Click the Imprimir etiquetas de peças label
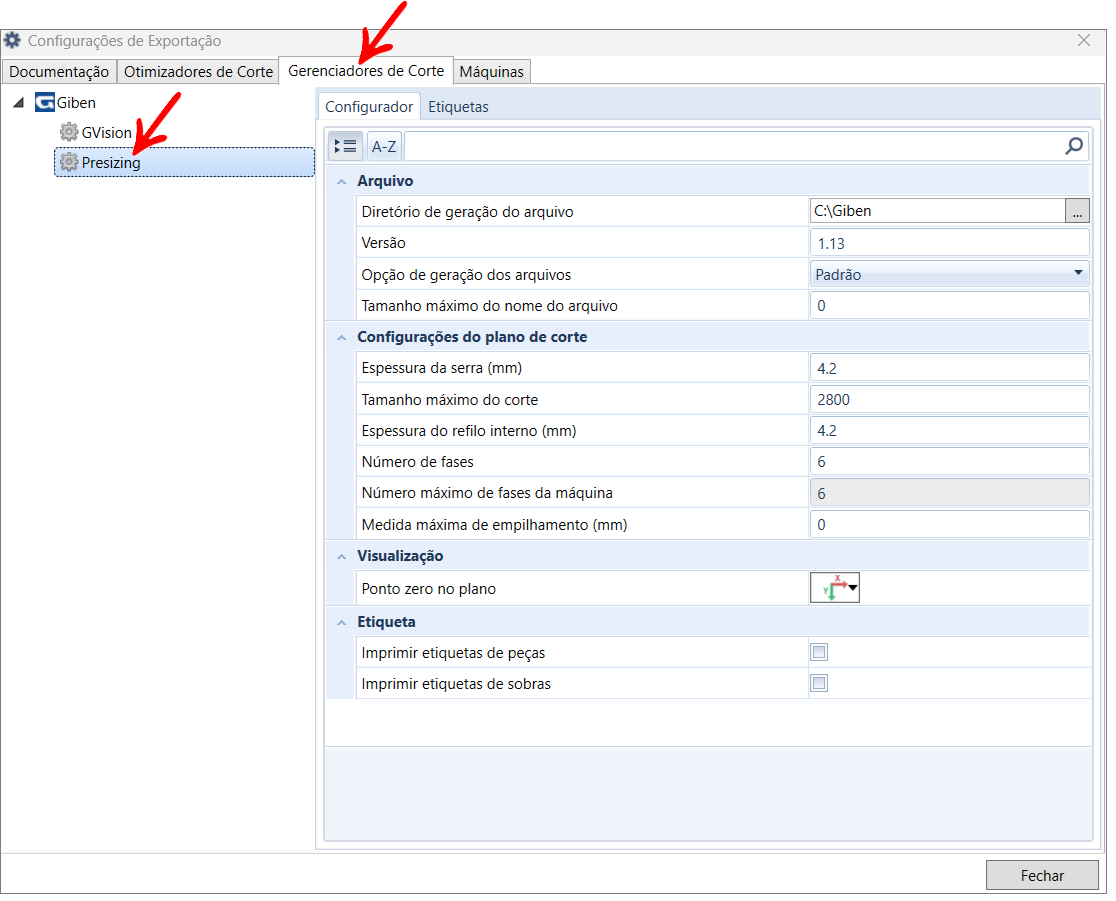 (453, 653)
